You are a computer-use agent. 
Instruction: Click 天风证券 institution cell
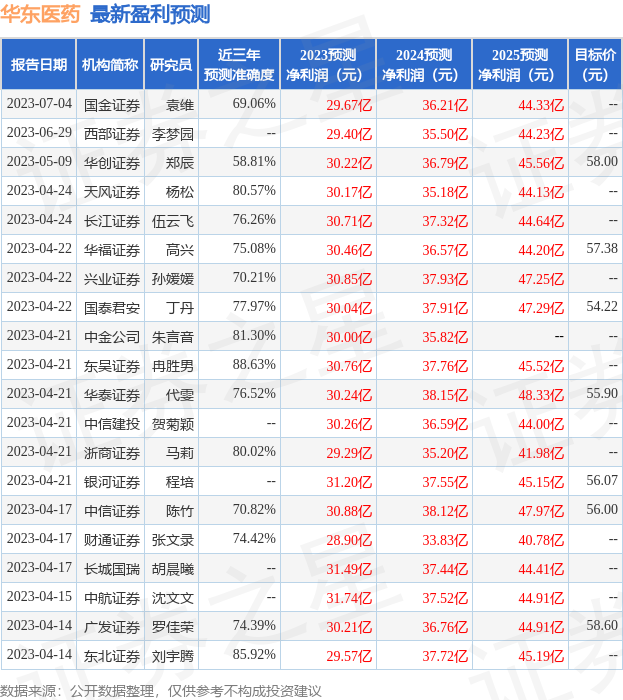pyautogui.click(x=112, y=192)
